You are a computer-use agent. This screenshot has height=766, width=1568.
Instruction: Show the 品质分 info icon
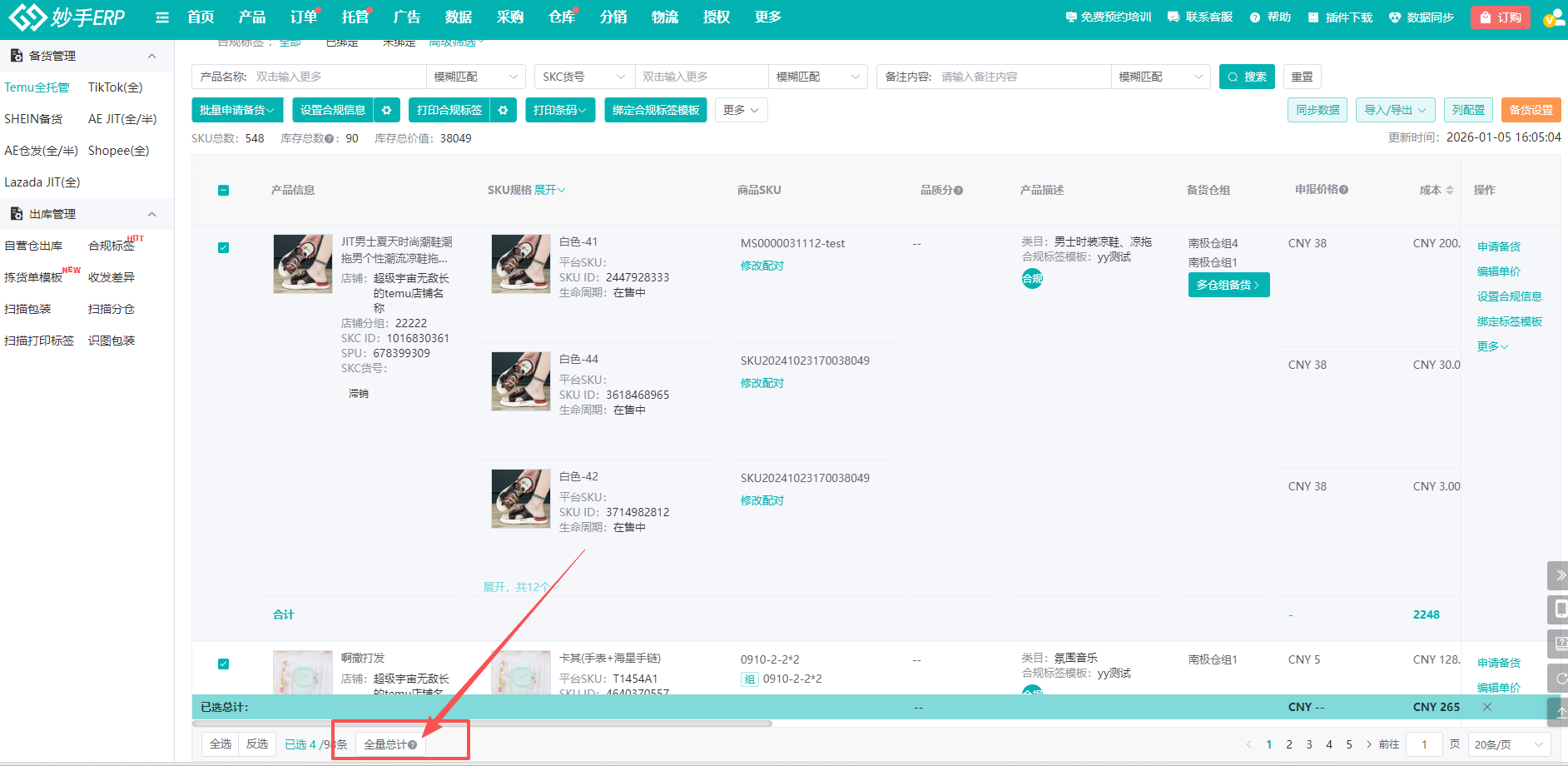click(x=958, y=191)
